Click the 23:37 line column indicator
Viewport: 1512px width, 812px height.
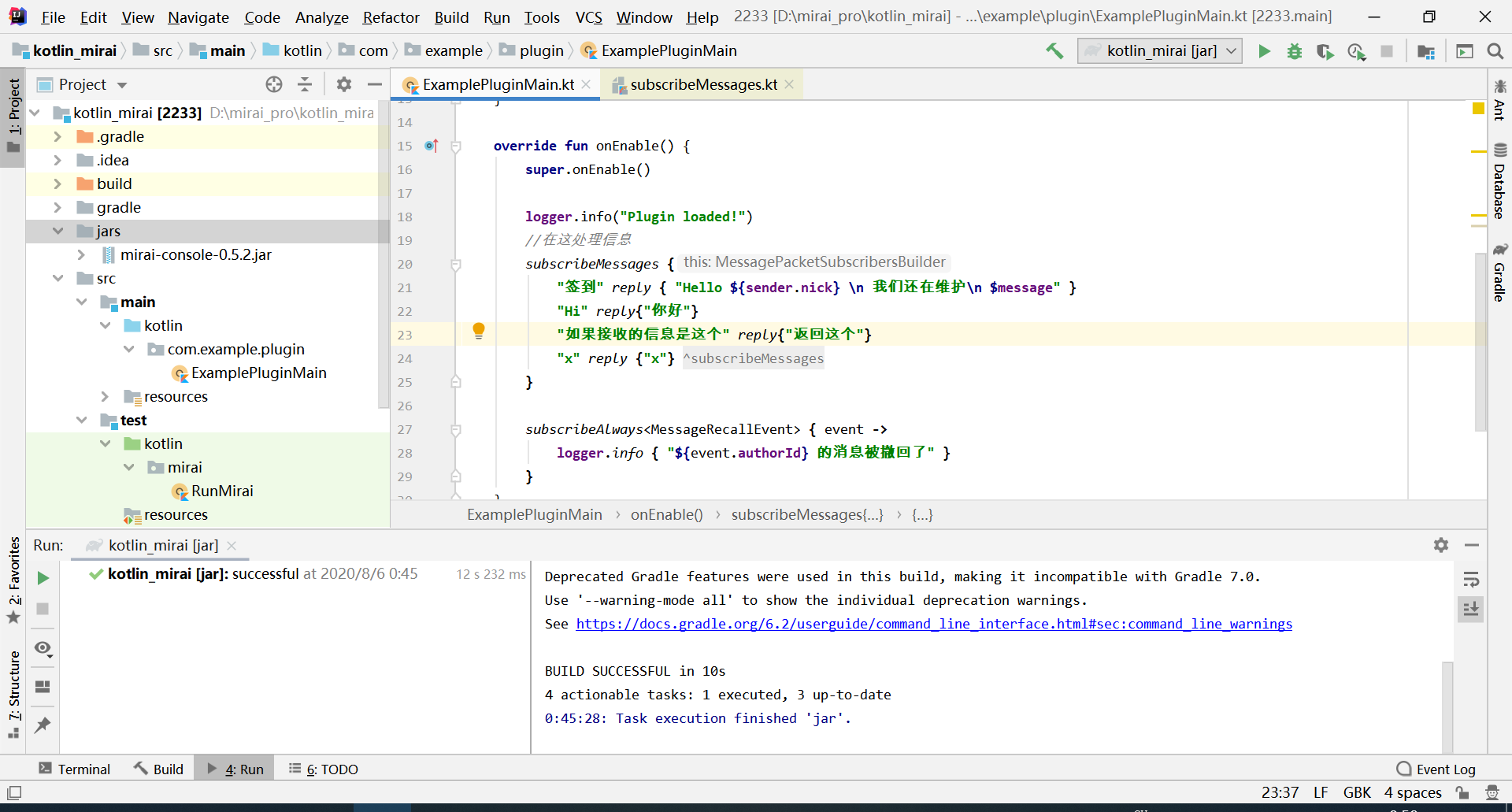coord(1280,792)
